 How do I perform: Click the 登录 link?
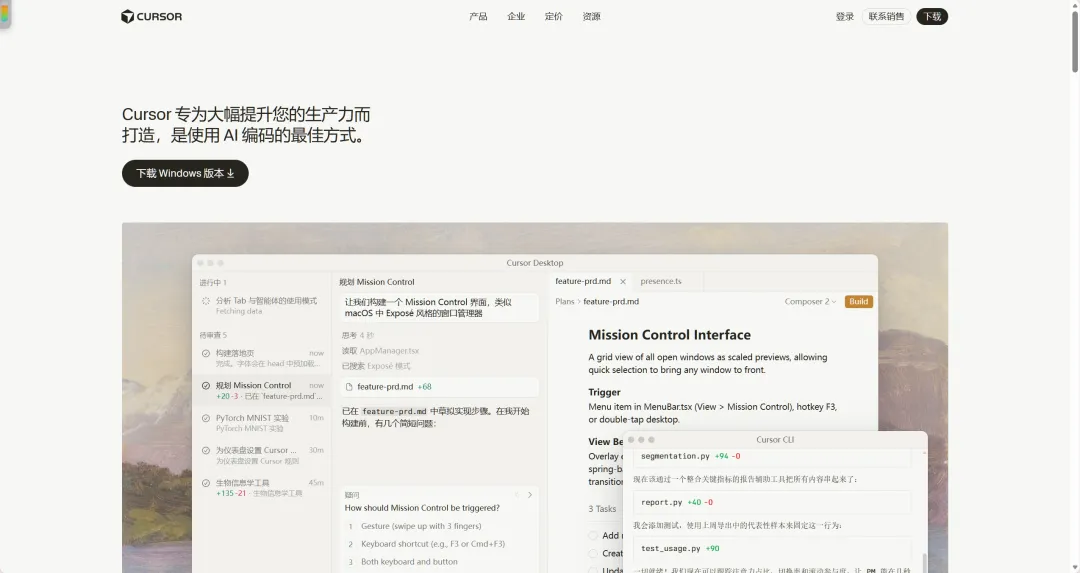pyautogui.click(x=844, y=17)
